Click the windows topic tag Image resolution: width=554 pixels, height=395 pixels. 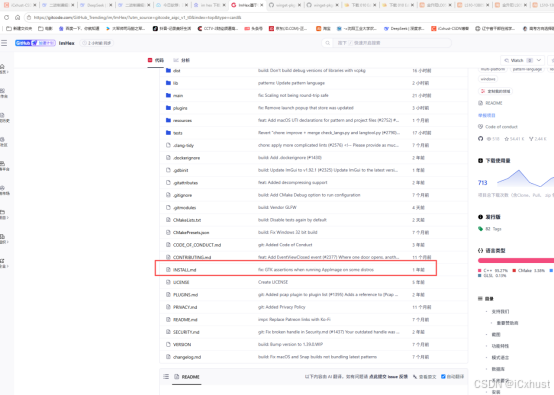coord(488,79)
